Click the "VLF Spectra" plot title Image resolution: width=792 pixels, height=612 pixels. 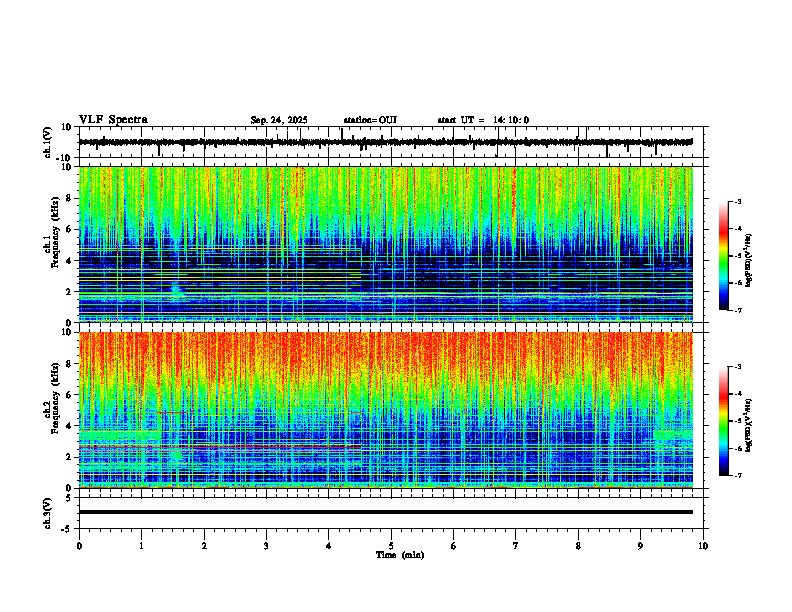coord(113,120)
